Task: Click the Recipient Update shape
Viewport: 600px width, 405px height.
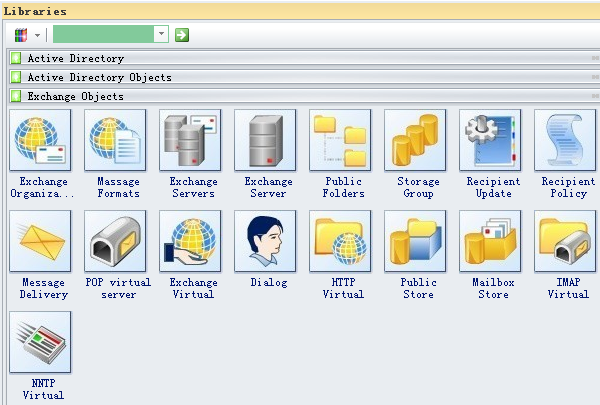Action: pyautogui.click(x=493, y=141)
